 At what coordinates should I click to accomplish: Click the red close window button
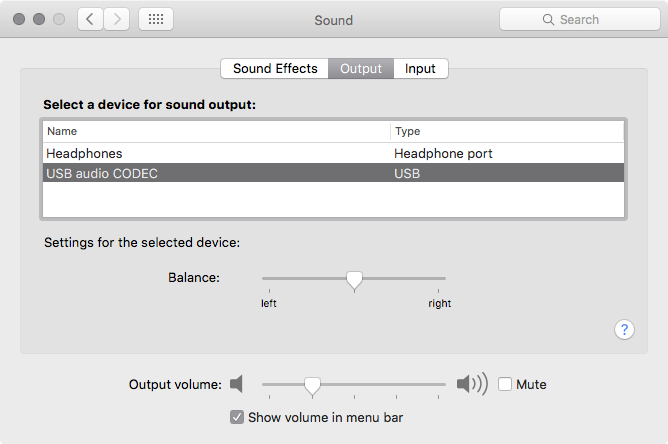click(x=19, y=19)
